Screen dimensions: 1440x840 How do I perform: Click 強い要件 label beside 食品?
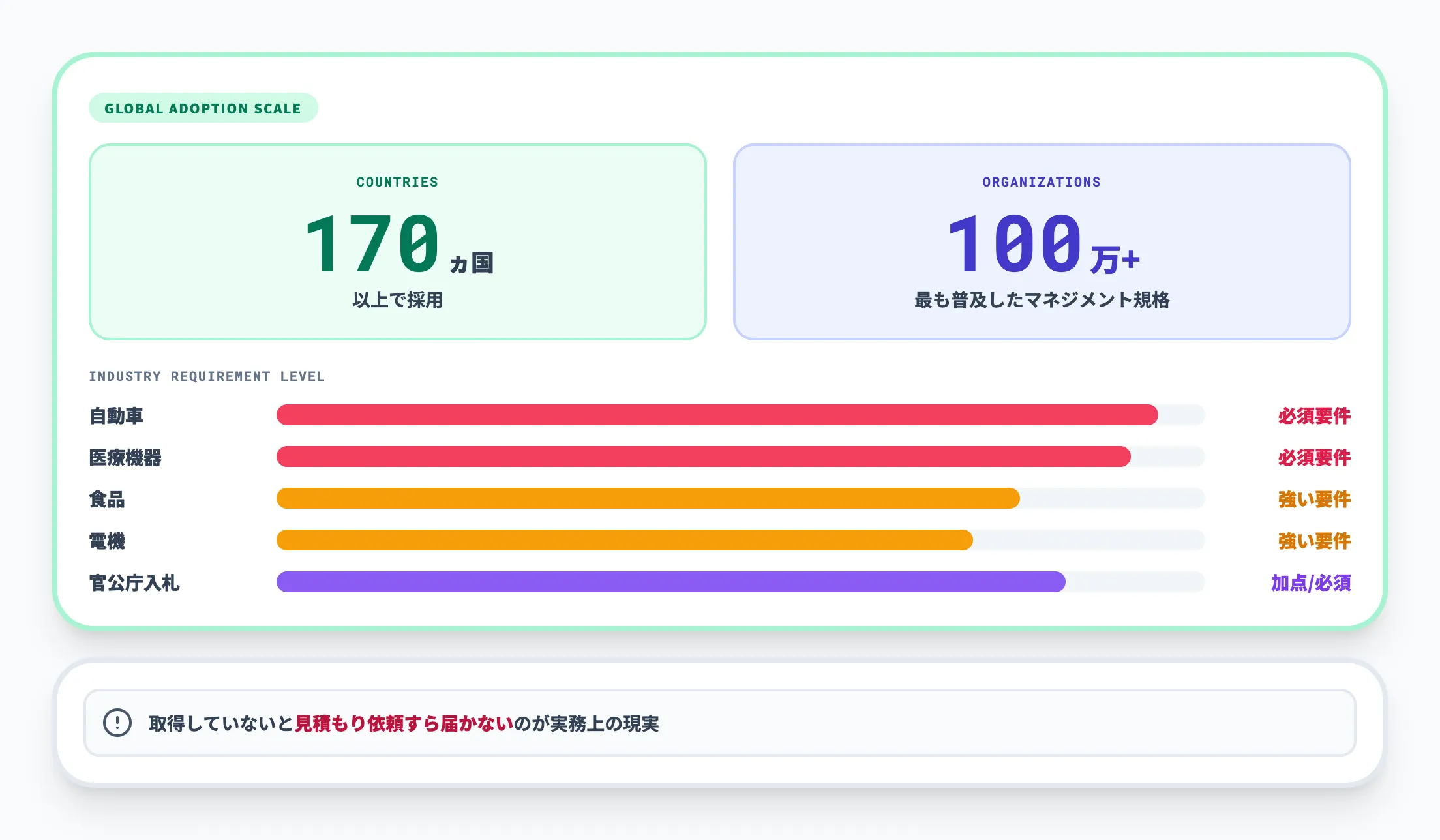tap(1313, 499)
